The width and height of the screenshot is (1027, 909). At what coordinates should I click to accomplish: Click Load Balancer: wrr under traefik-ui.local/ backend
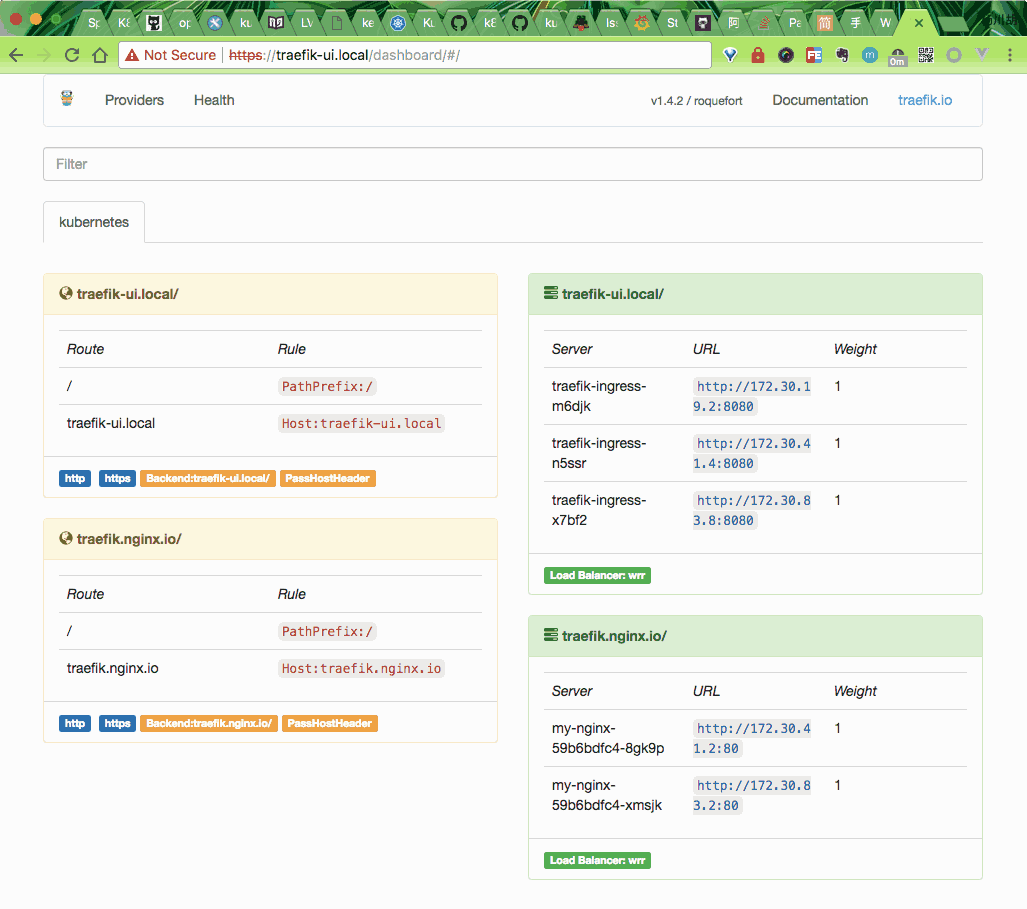tap(597, 575)
